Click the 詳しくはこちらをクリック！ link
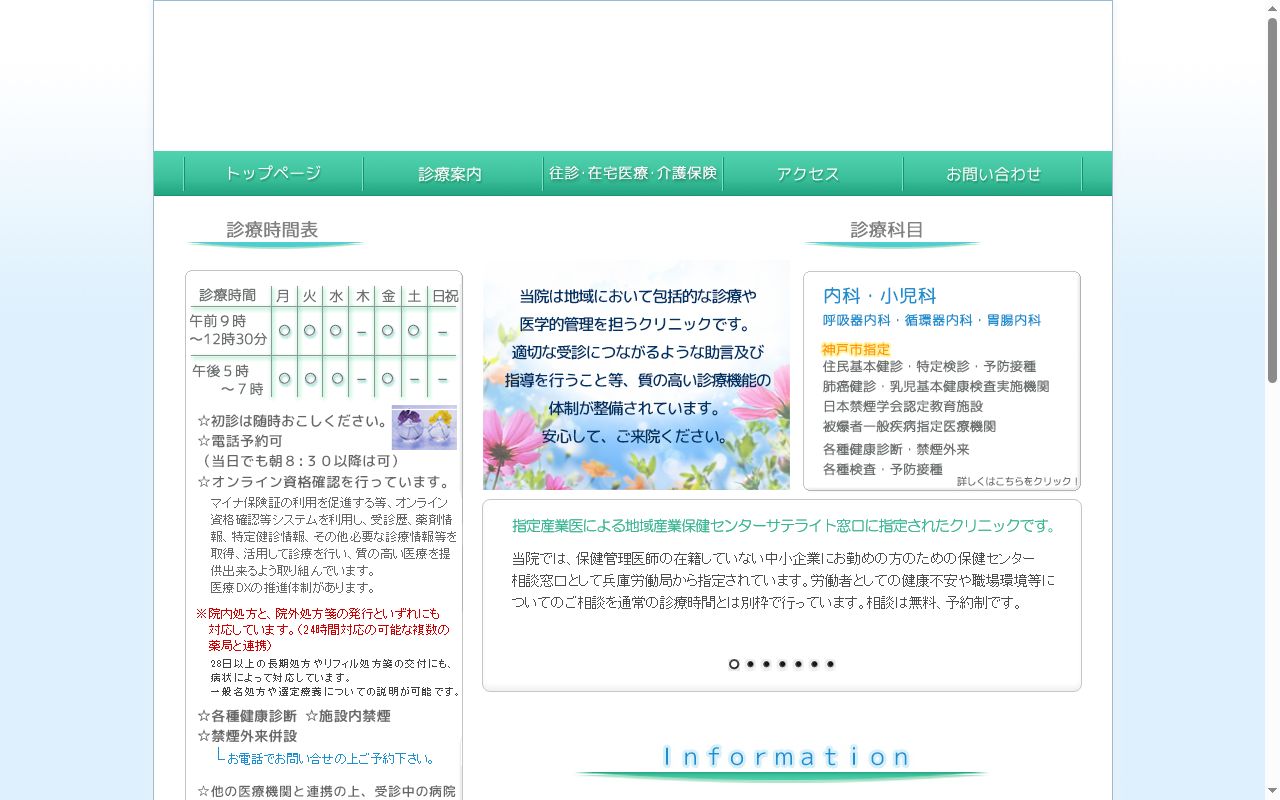1280x800 pixels. [x=1017, y=481]
